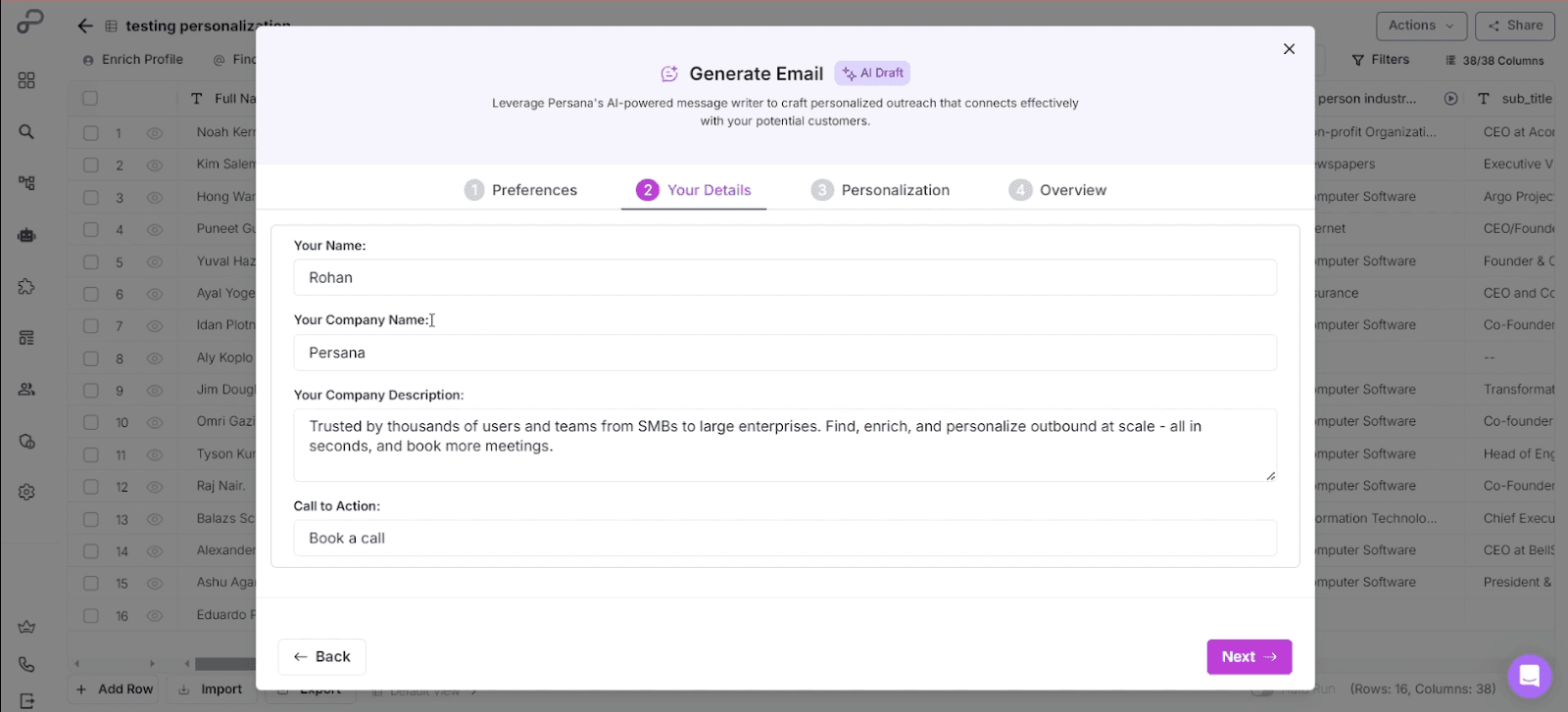1568x712 pixels.
Task: Select row 8 checkbox for Aly Koplo
Action: point(90,357)
